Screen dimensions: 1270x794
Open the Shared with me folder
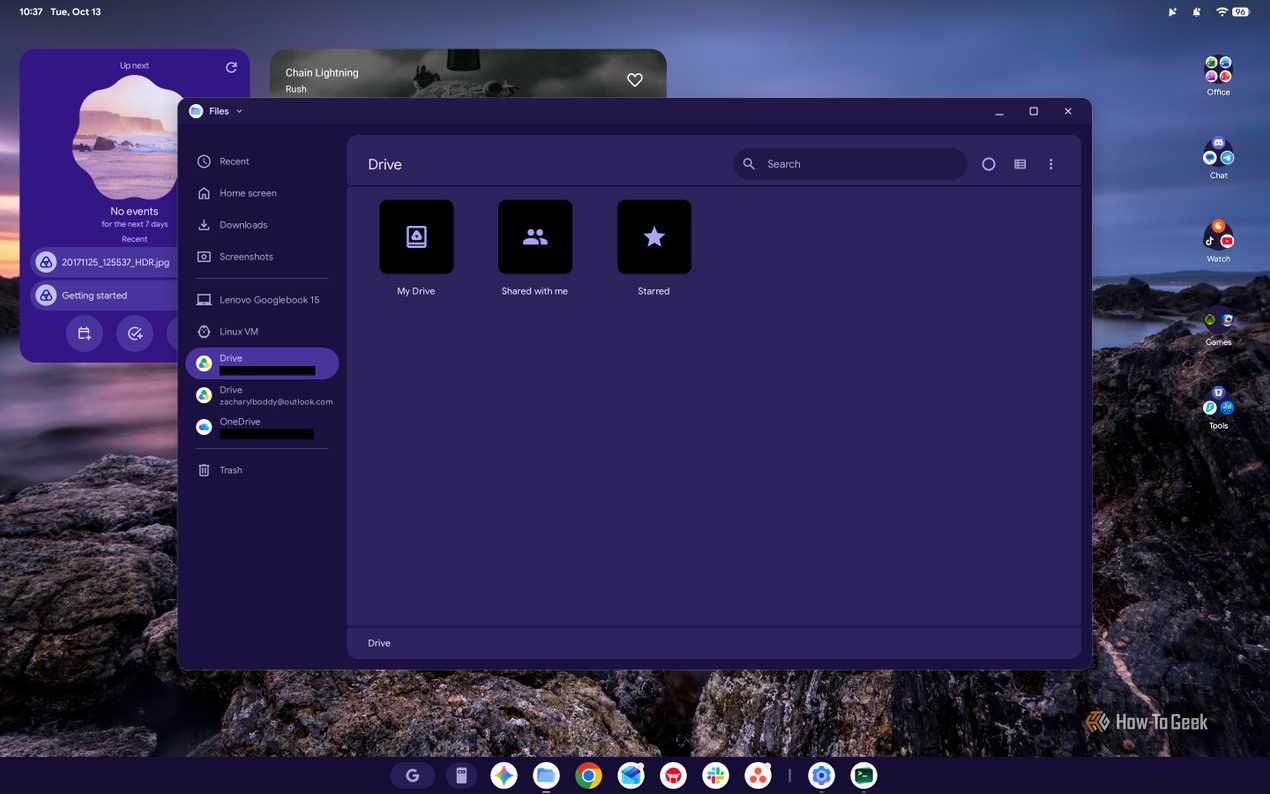(535, 248)
